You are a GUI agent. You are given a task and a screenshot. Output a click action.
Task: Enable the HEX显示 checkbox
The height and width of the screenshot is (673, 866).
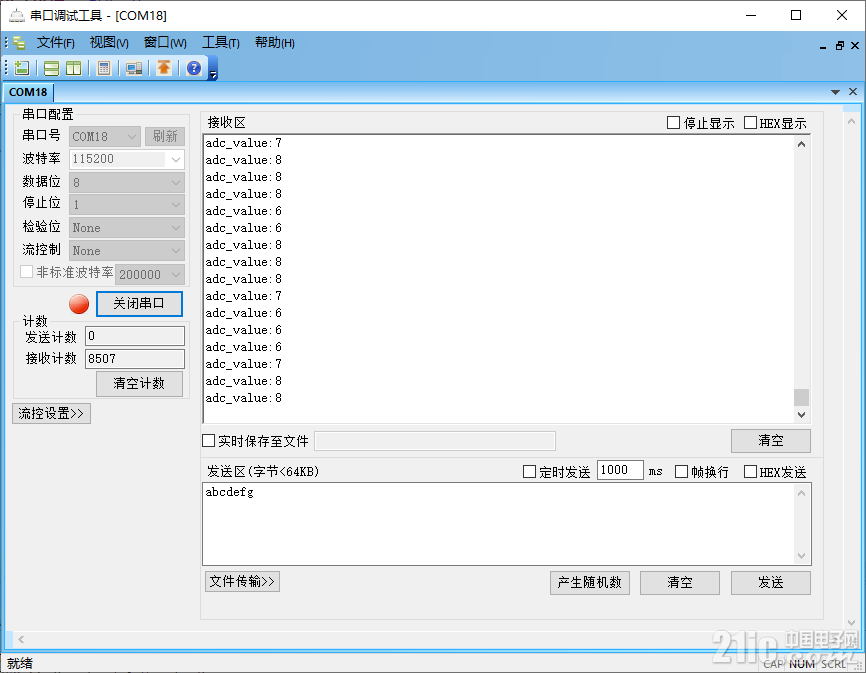(750, 123)
